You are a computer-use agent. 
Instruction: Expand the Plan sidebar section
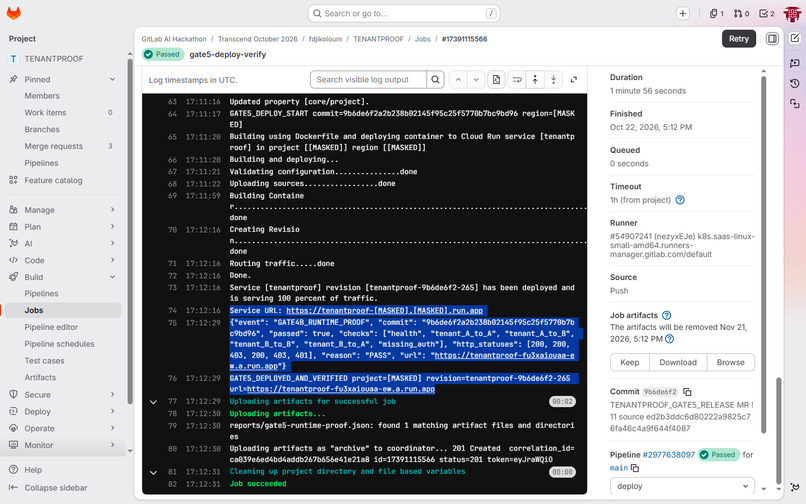(112, 227)
